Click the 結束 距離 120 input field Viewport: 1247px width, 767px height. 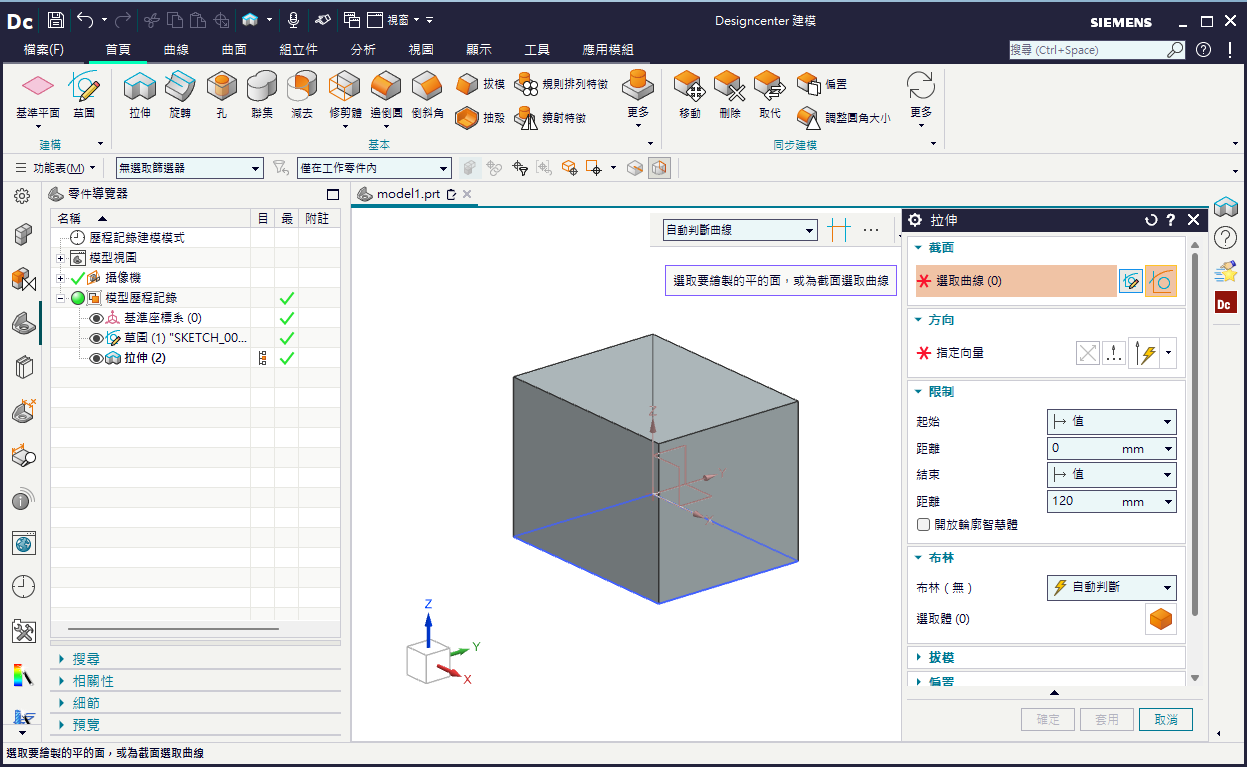1111,501
